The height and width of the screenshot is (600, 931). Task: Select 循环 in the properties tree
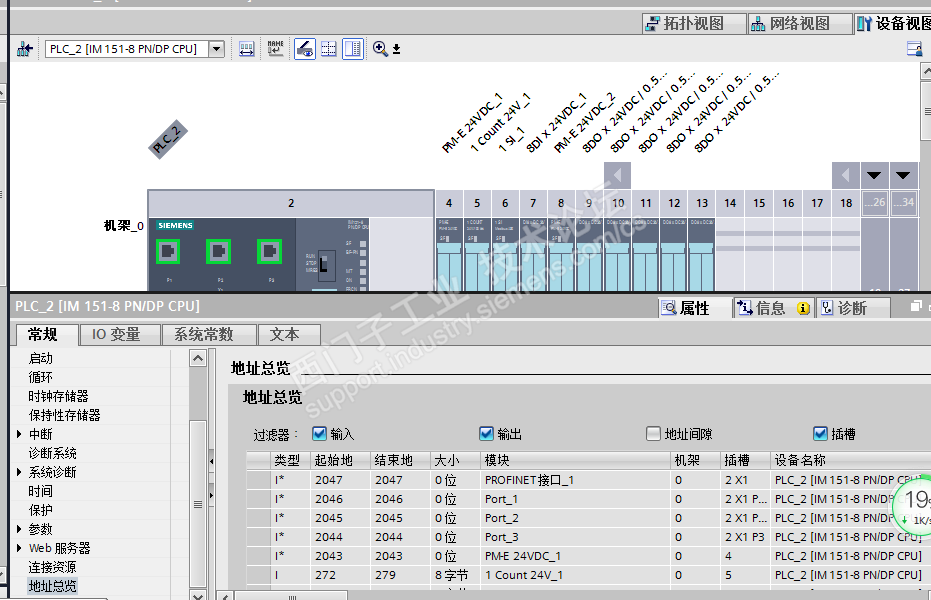(41, 377)
